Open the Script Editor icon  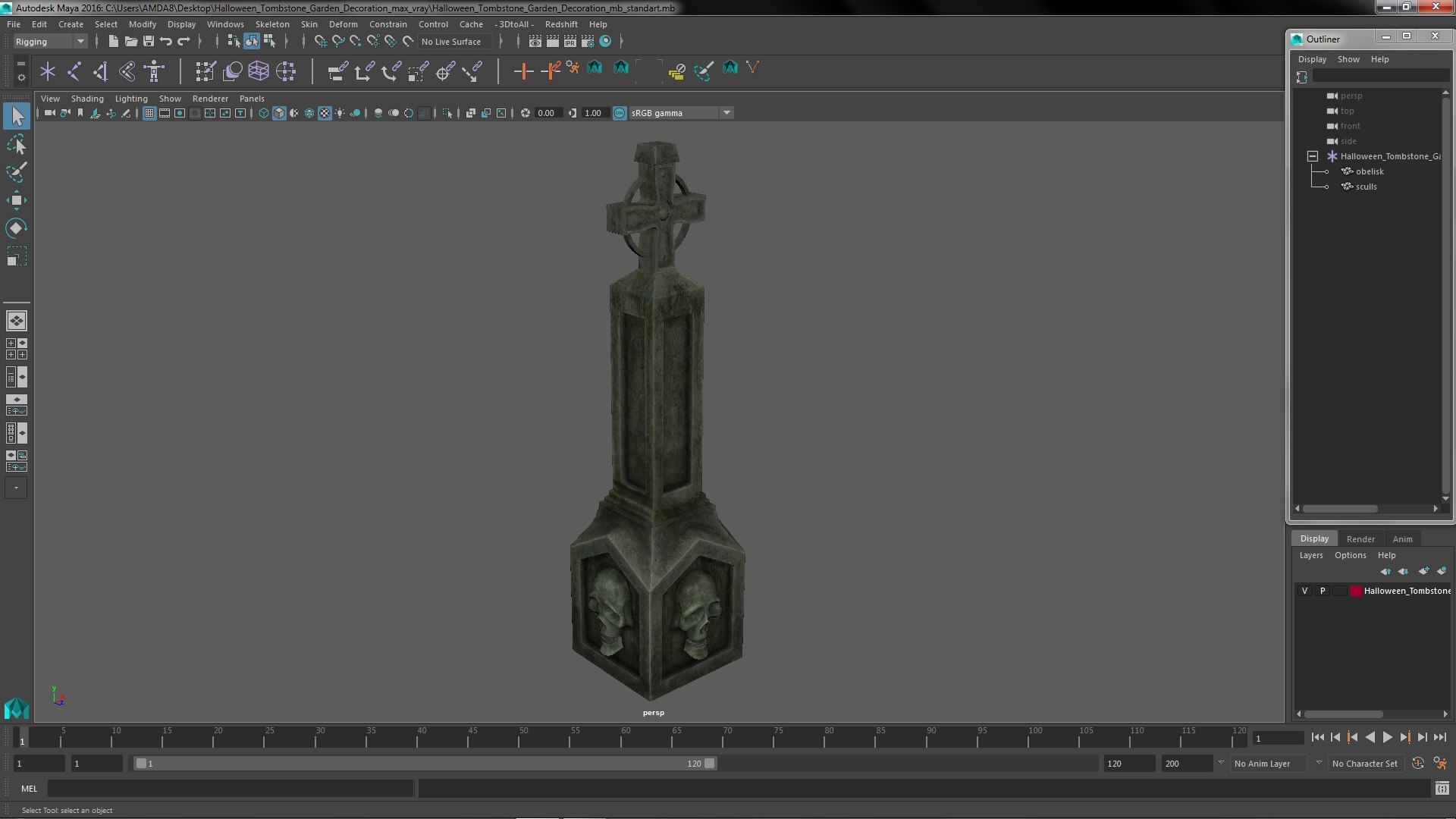[x=1442, y=789]
